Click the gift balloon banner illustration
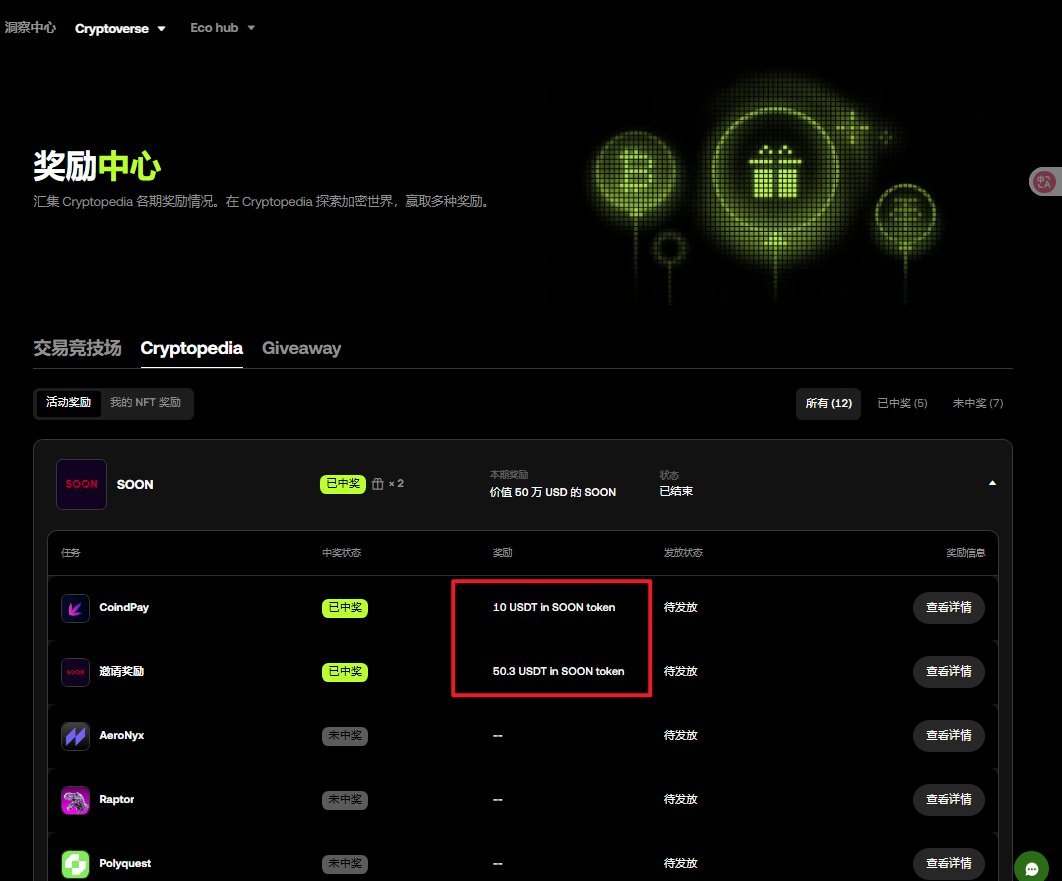The image size is (1062, 881). pyautogui.click(x=765, y=186)
